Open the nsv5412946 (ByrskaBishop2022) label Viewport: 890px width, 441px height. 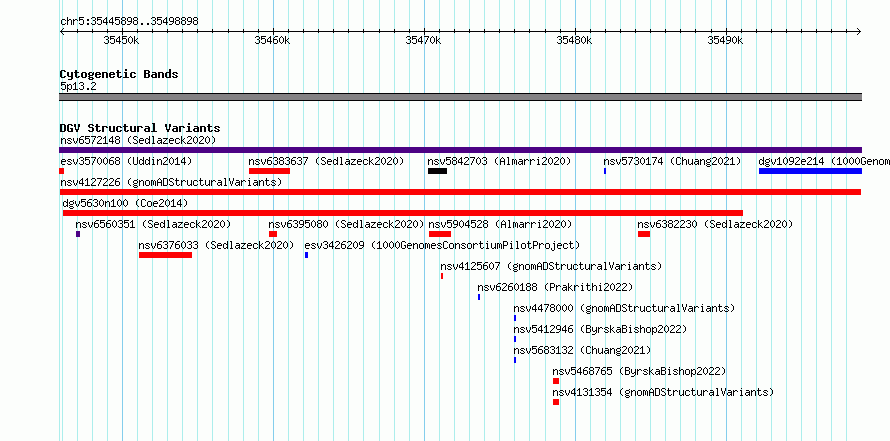click(x=601, y=329)
